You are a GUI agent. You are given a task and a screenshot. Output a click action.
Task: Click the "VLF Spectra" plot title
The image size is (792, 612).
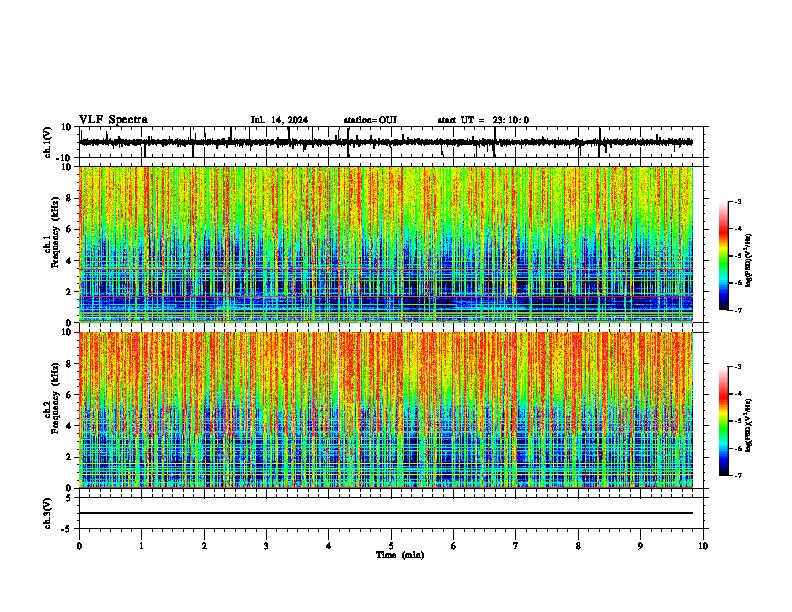tap(113, 120)
